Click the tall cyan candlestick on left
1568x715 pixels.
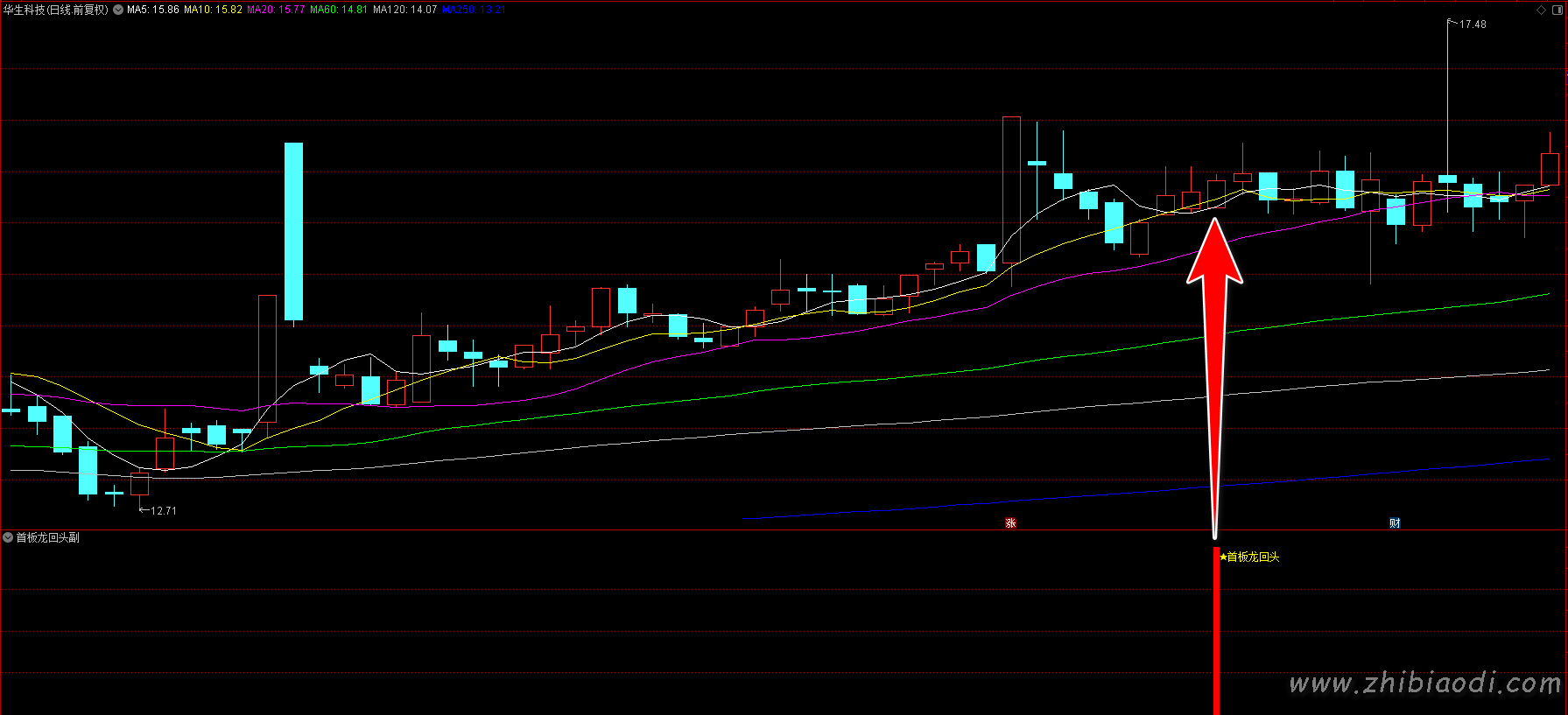[x=293, y=231]
